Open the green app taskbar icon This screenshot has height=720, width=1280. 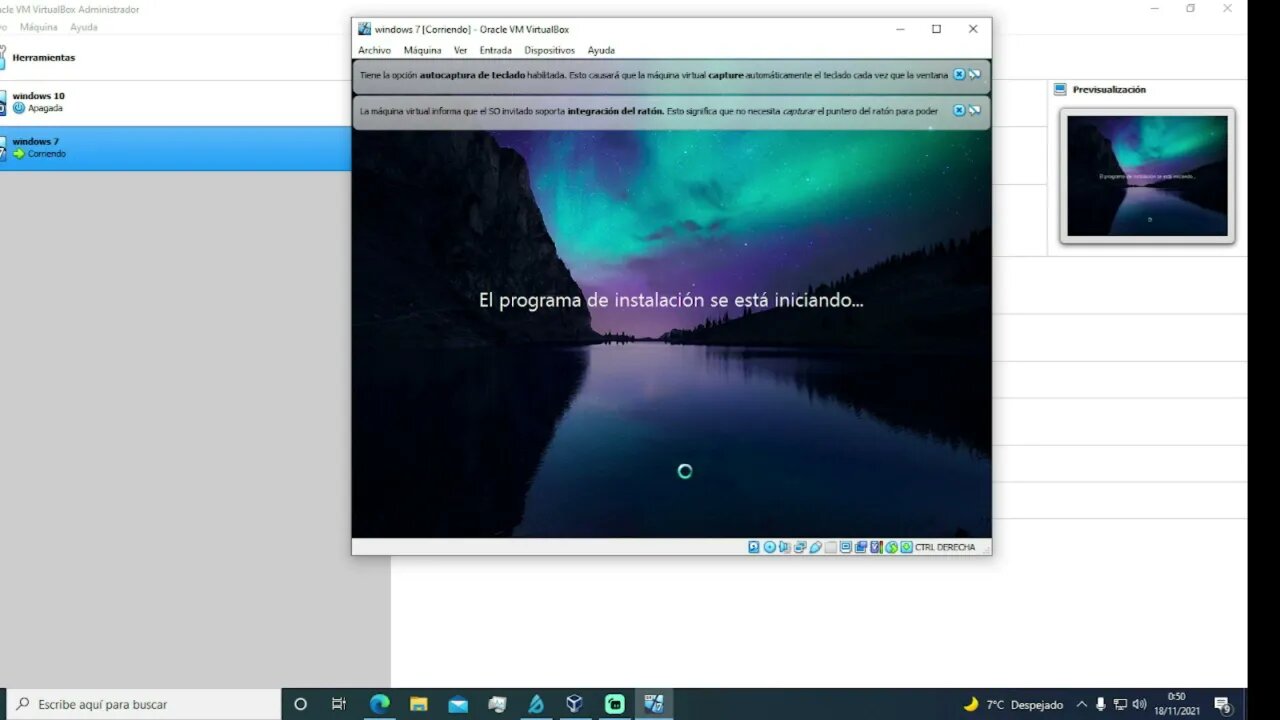point(614,704)
